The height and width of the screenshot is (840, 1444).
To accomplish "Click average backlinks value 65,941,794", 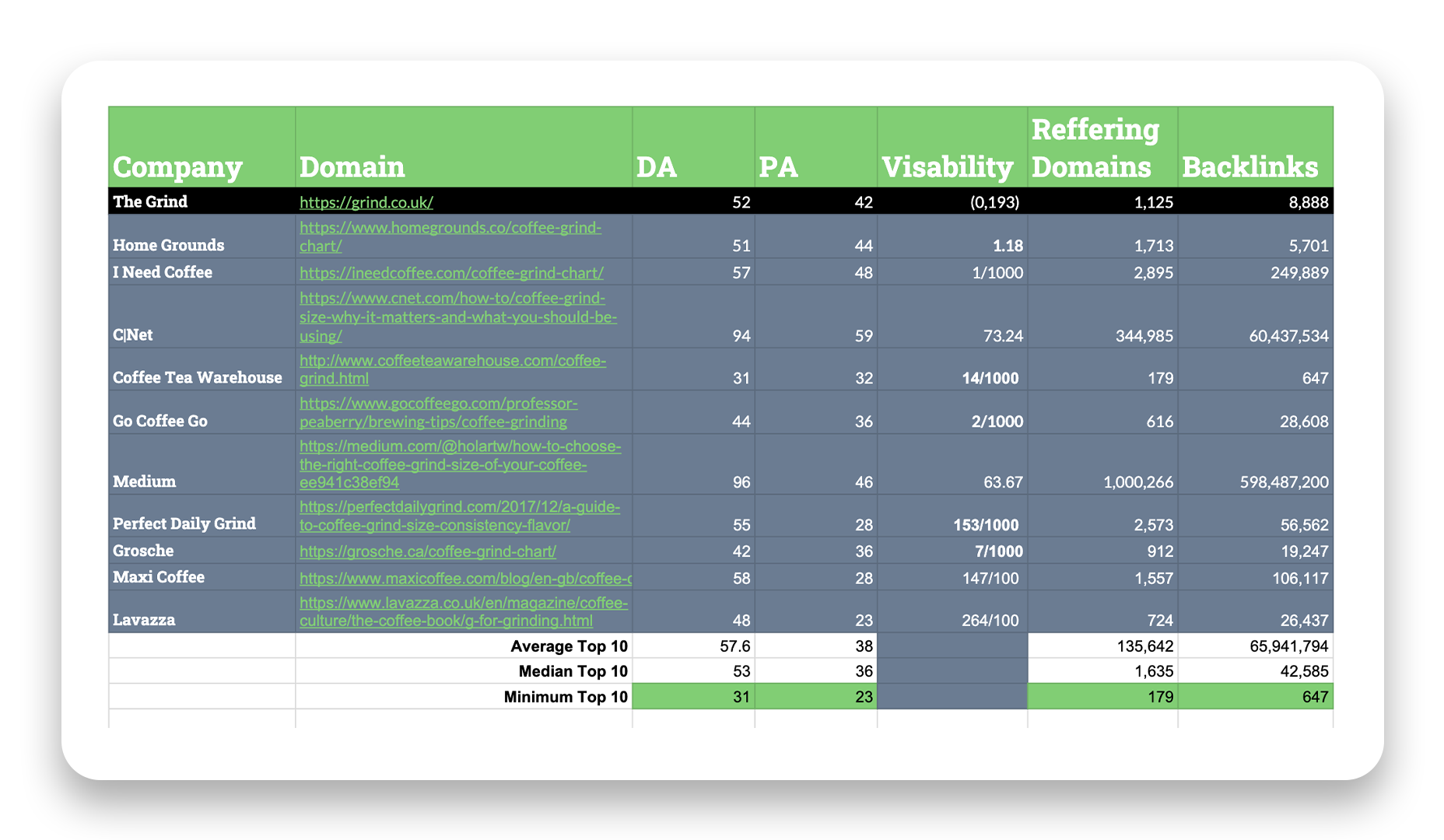I will [1289, 646].
